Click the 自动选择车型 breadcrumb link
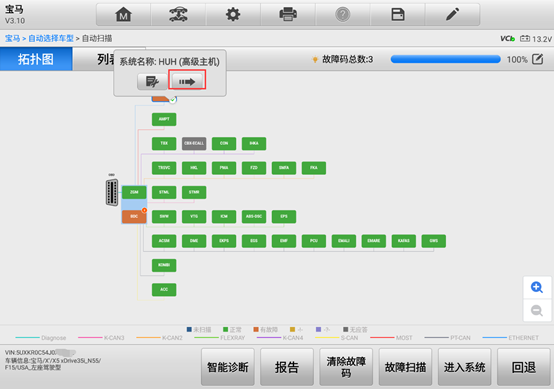Viewport: 554px width, 389px height. coord(51,38)
